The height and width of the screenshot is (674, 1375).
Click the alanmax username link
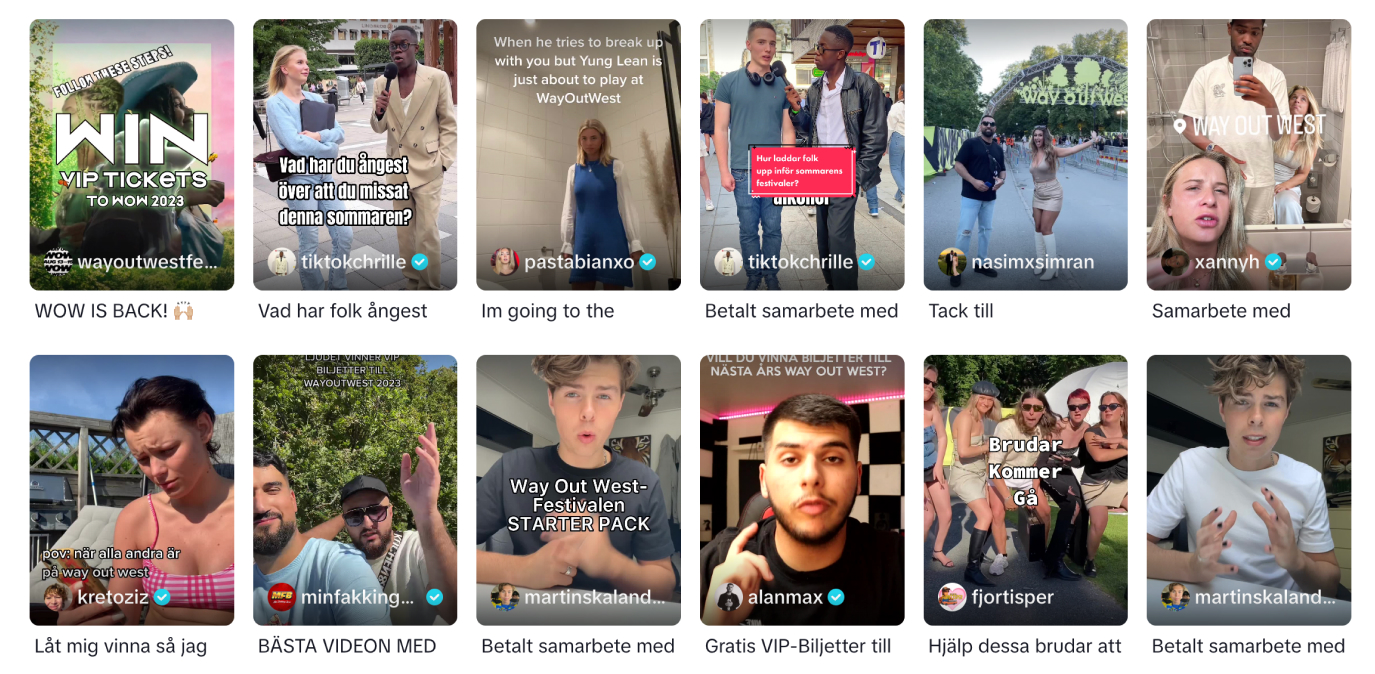(x=785, y=597)
